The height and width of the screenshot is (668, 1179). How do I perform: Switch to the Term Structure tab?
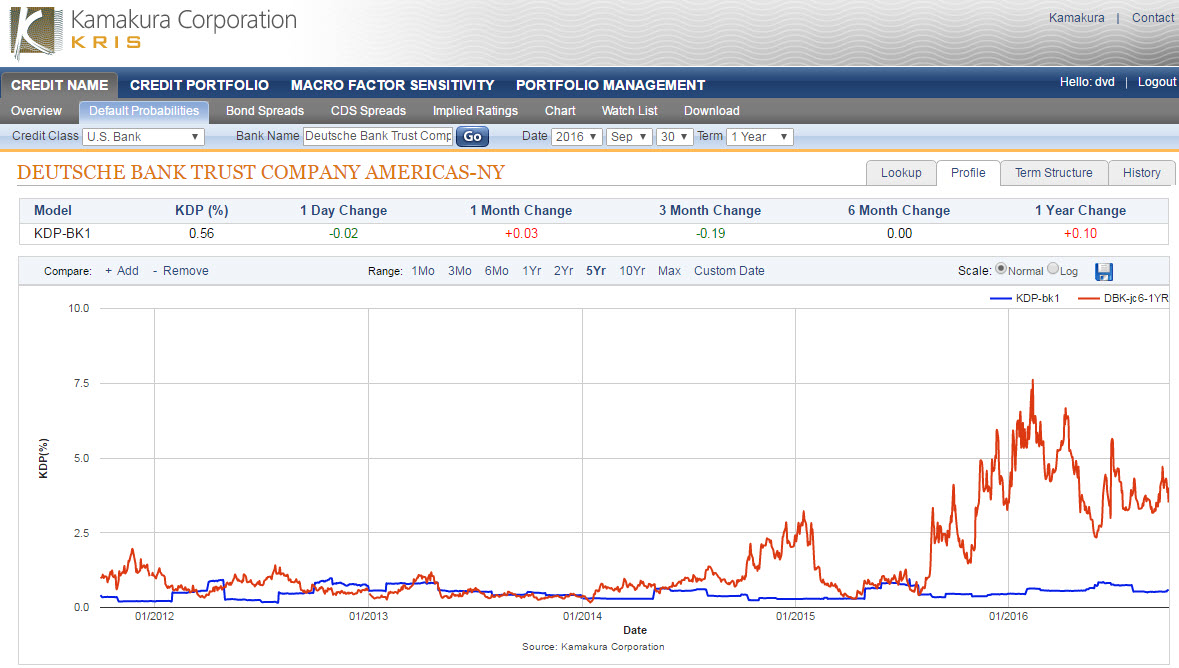(1053, 173)
